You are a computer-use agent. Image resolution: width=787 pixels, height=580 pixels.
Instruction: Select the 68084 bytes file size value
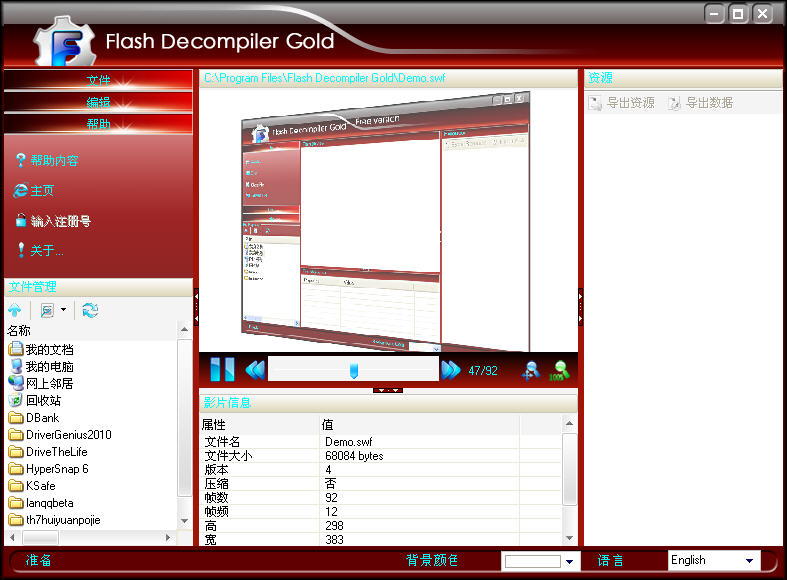(x=354, y=456)
